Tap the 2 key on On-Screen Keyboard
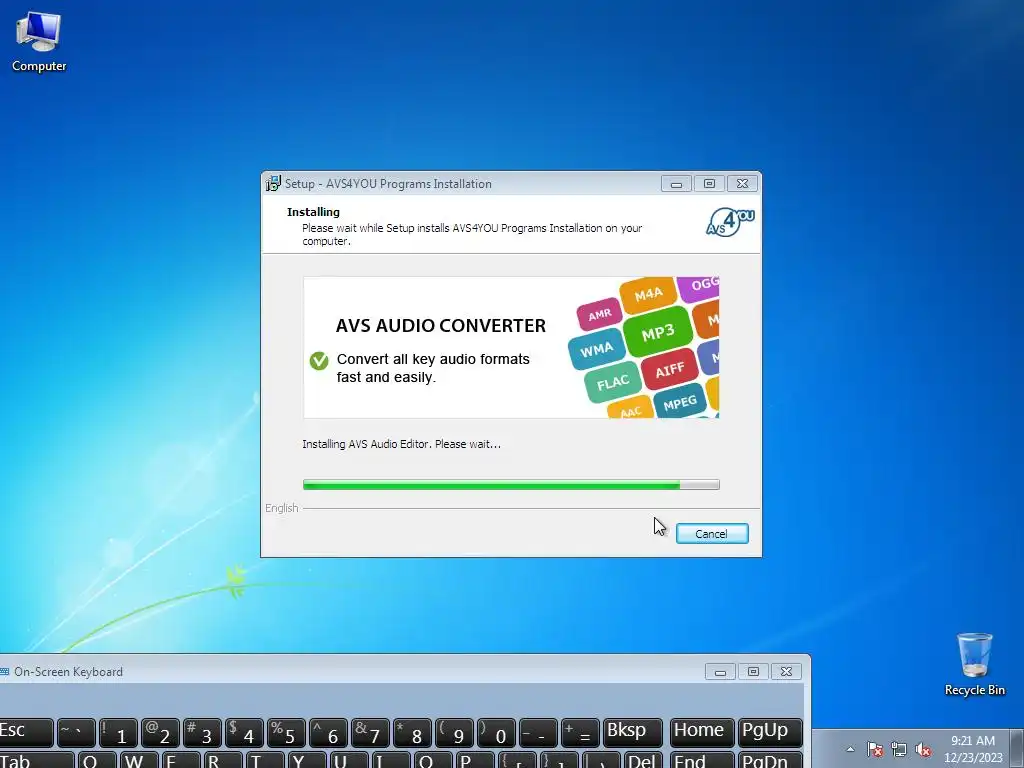This screenshot has width=1024, height=768. [x=160, y=733]
